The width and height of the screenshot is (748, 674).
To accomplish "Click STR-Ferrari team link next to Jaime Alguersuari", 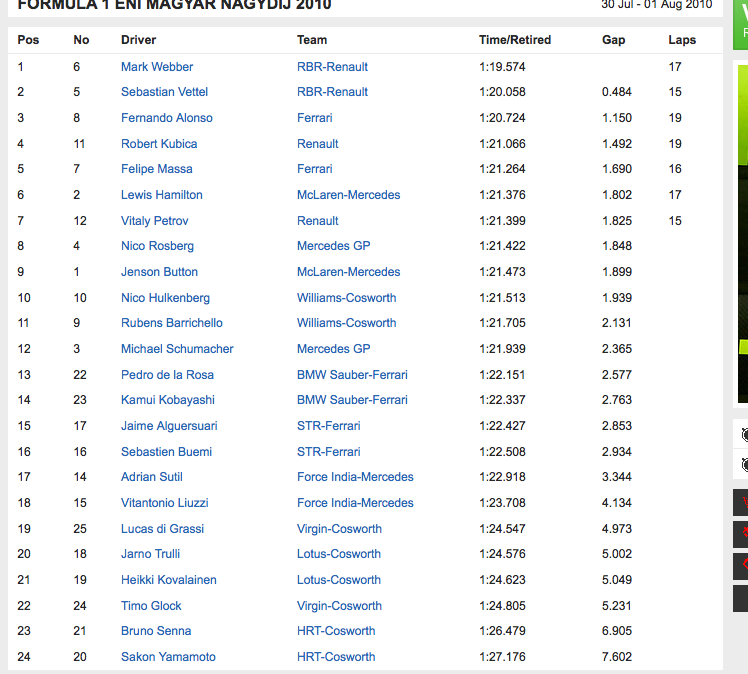I will [x=328, y=426].
